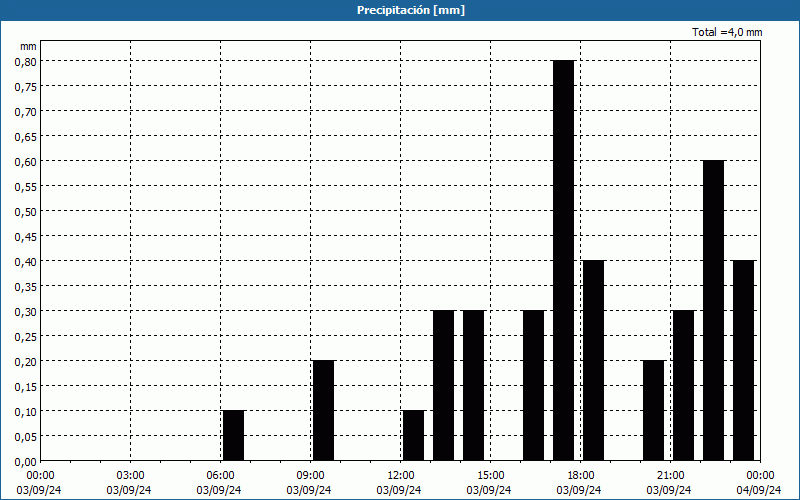Click the 0,45 y-axis value

26,236
